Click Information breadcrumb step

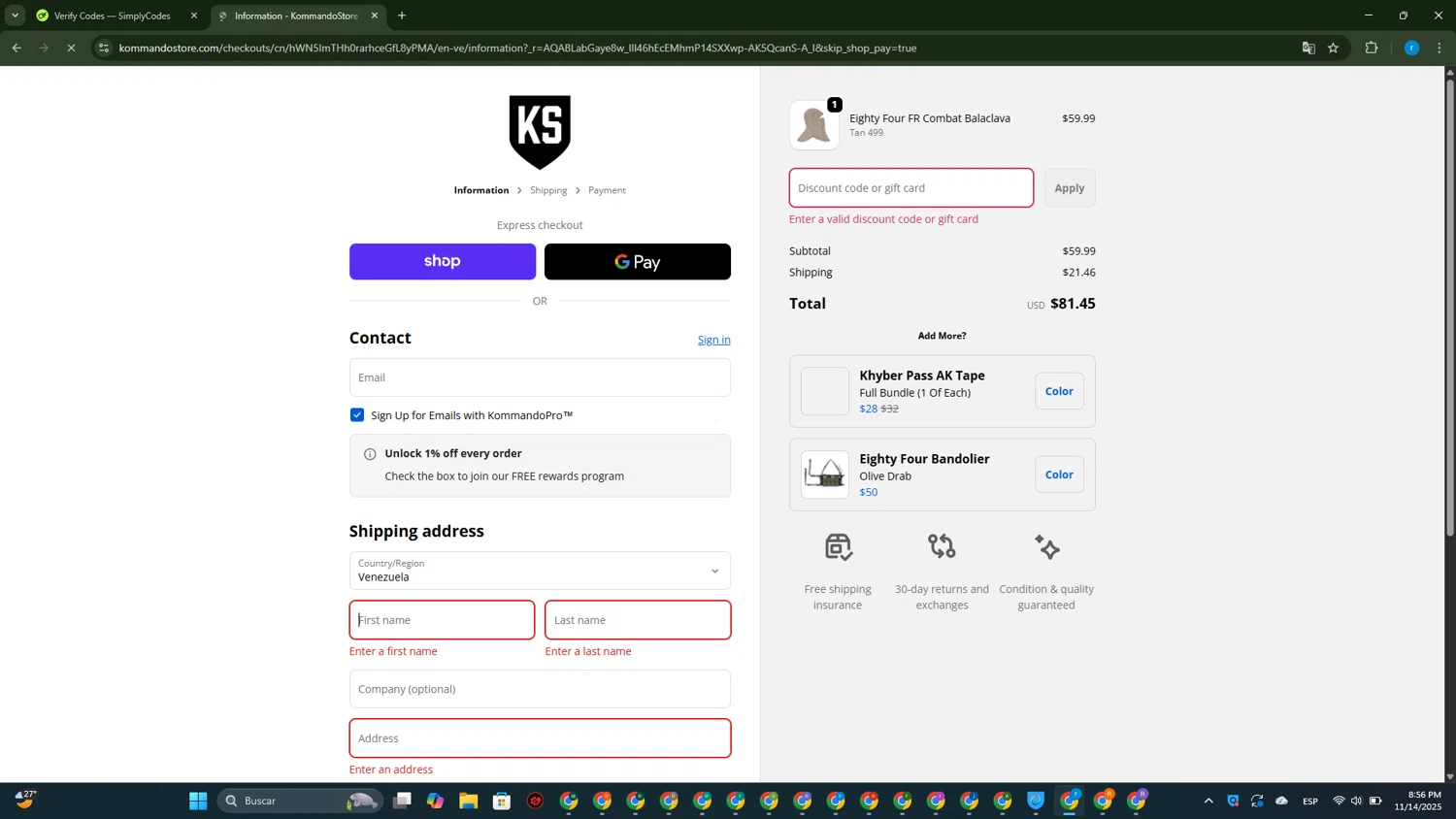(481, 190)
